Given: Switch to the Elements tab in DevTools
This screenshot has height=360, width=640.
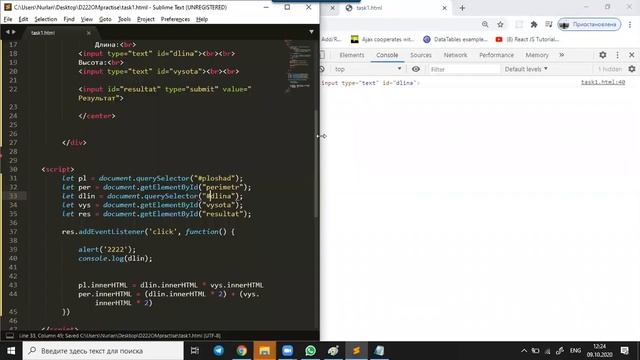Looking at the screenshot, I should click(351, 55).
